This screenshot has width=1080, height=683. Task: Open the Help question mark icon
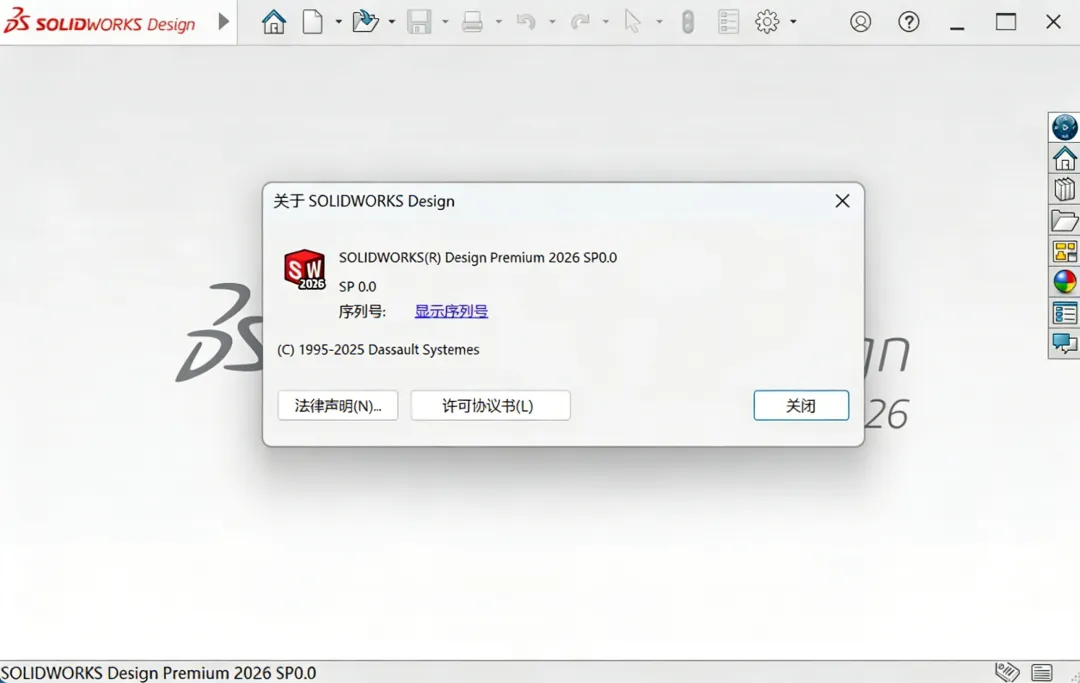(908, 22)
